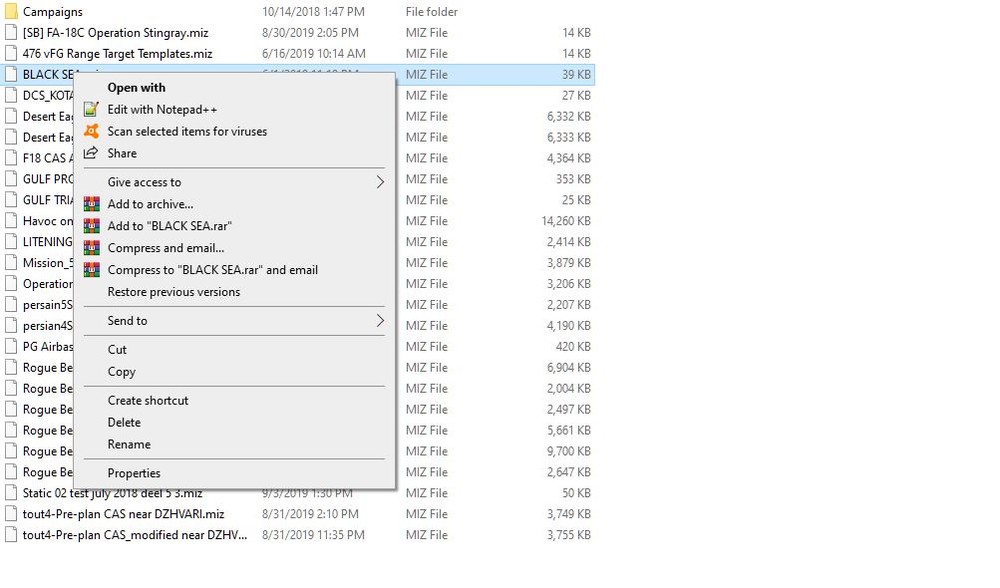Select Compress and email...
Viewport: 1000px width, 588px height.
165,248
